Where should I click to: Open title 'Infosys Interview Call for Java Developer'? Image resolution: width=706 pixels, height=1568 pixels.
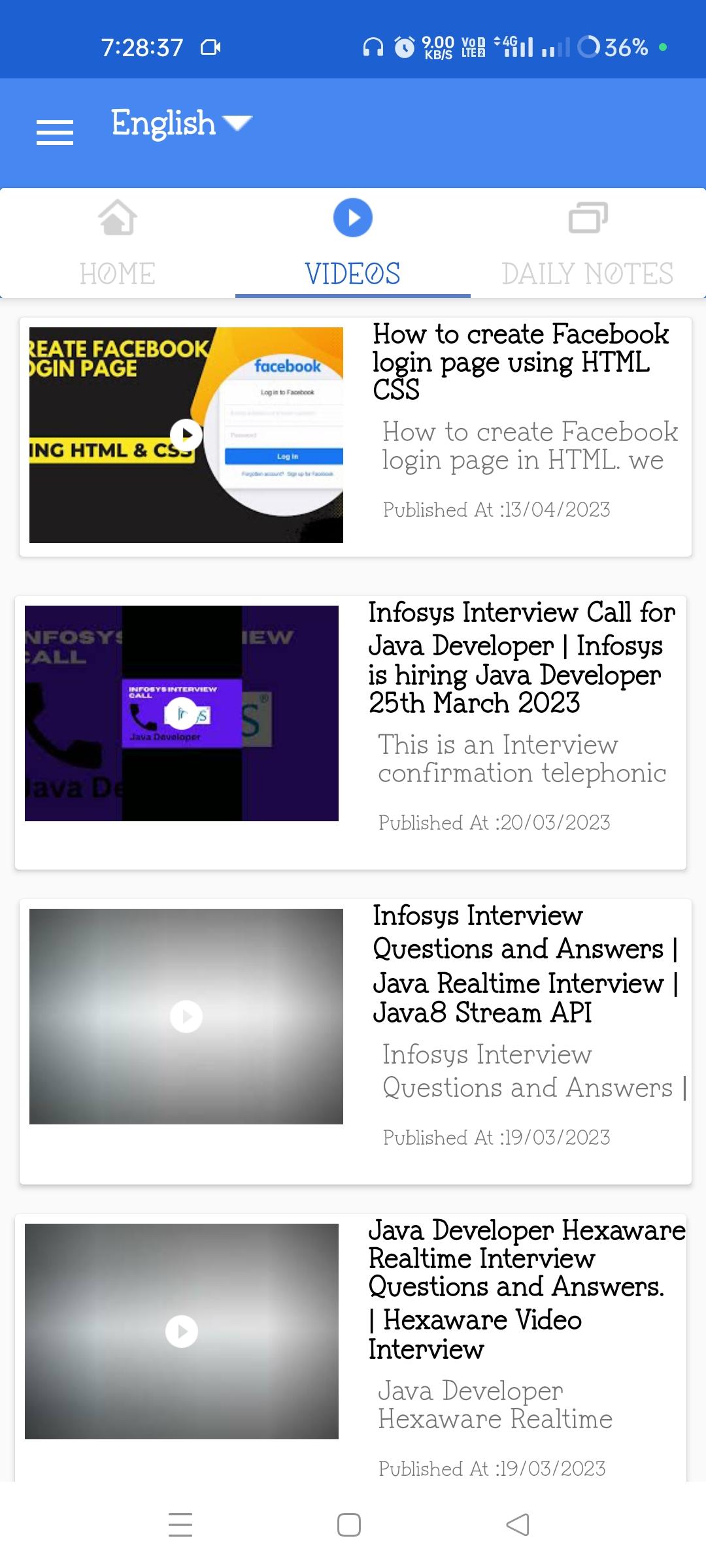522,657
